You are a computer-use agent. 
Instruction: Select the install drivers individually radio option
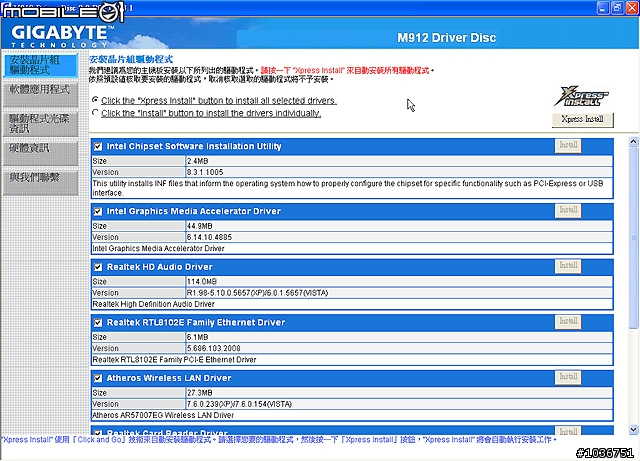[x=96, y=113]
